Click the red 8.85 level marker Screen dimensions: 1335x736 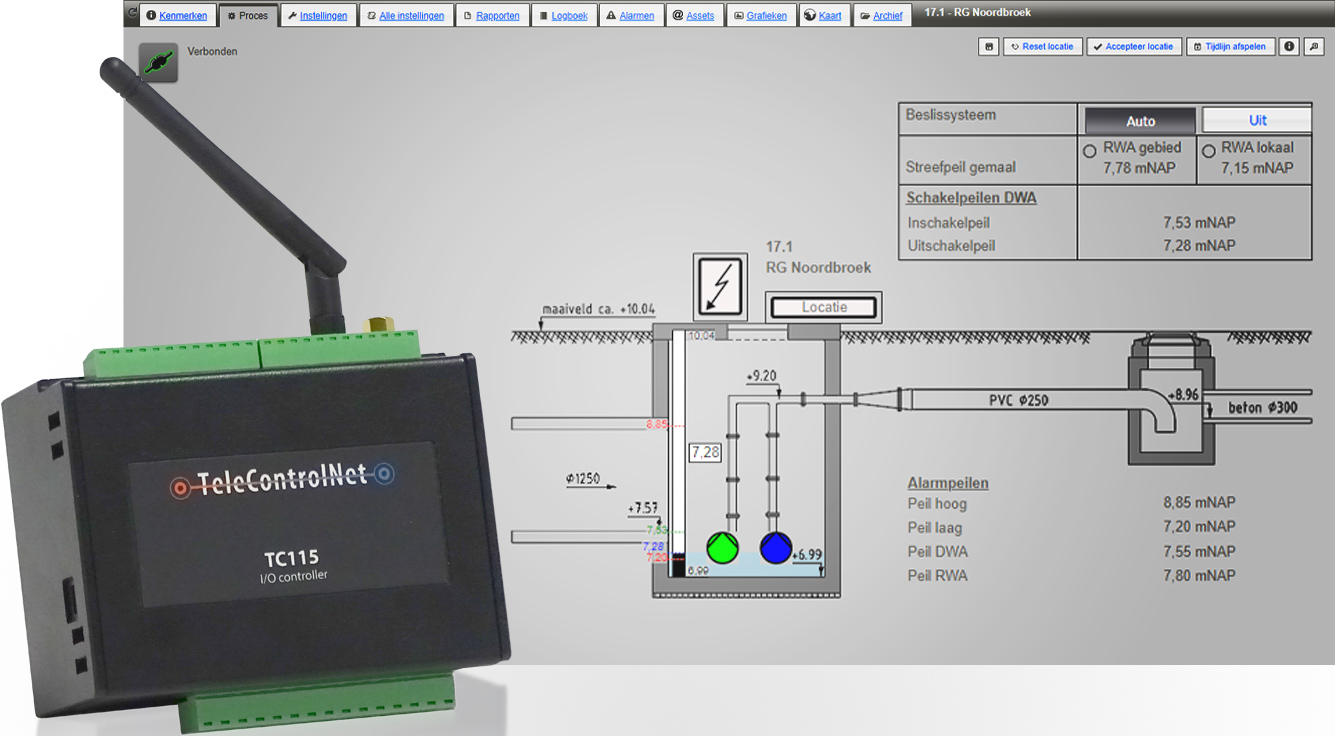[x=657, y=425]
